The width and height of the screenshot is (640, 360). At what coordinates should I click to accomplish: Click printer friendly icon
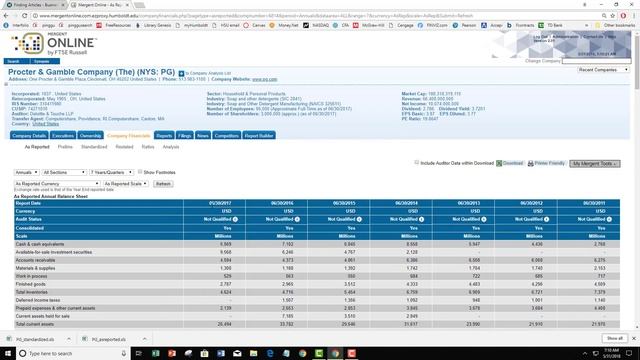(531, 163)
